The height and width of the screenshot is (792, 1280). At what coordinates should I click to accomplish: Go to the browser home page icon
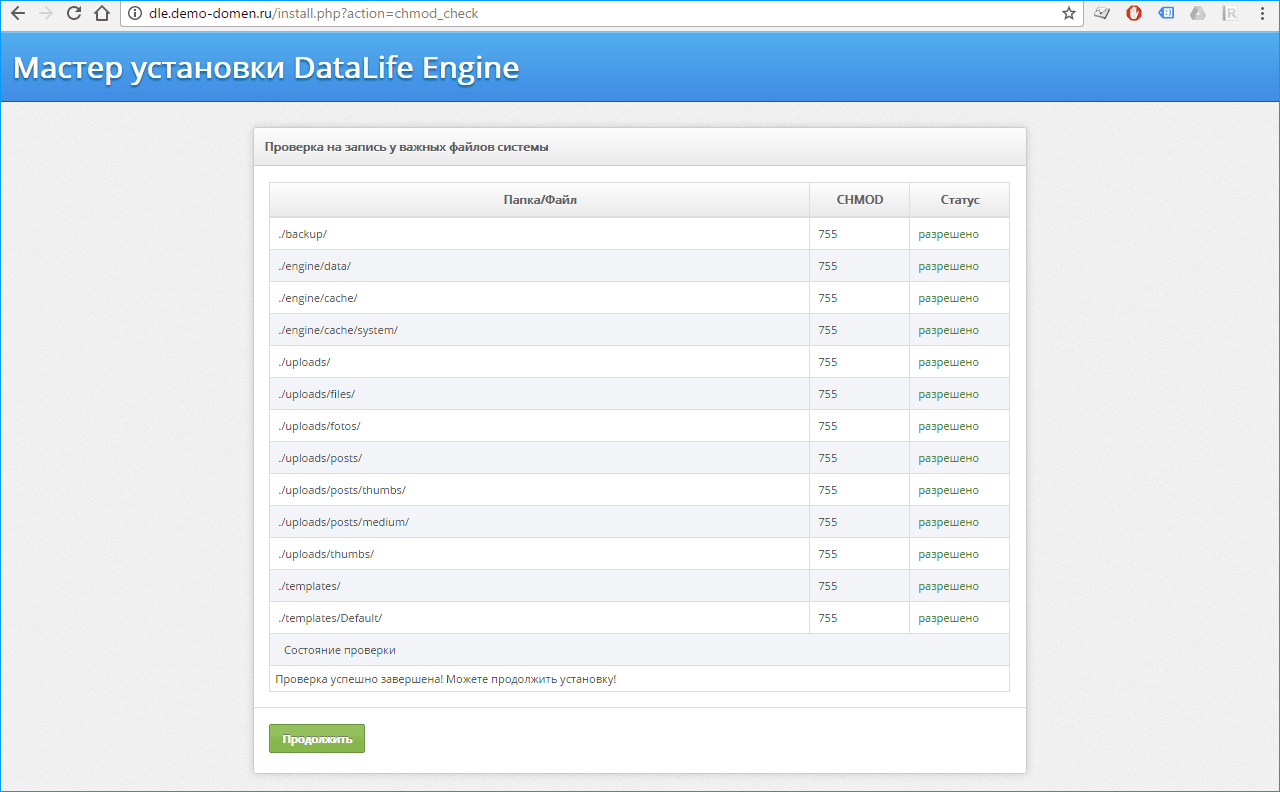point(101,14)
